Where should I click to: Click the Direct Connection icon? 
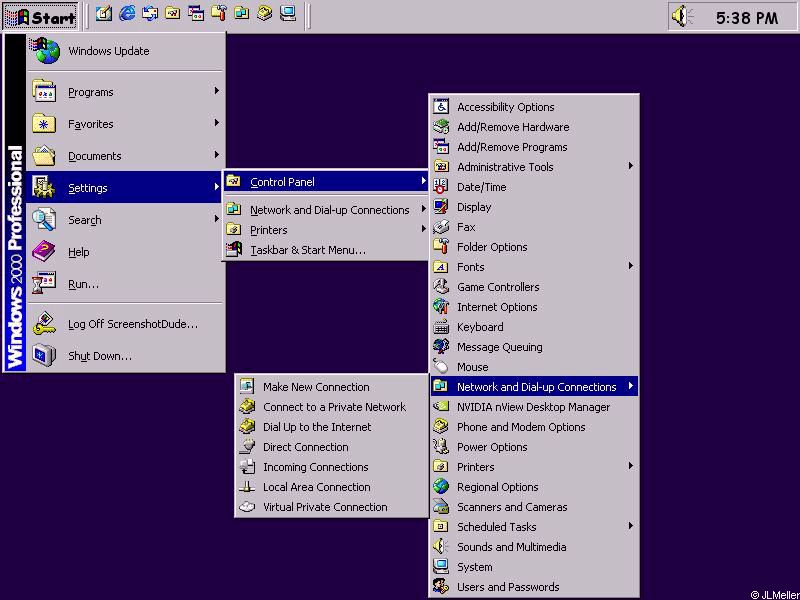(x=247, y=446)
